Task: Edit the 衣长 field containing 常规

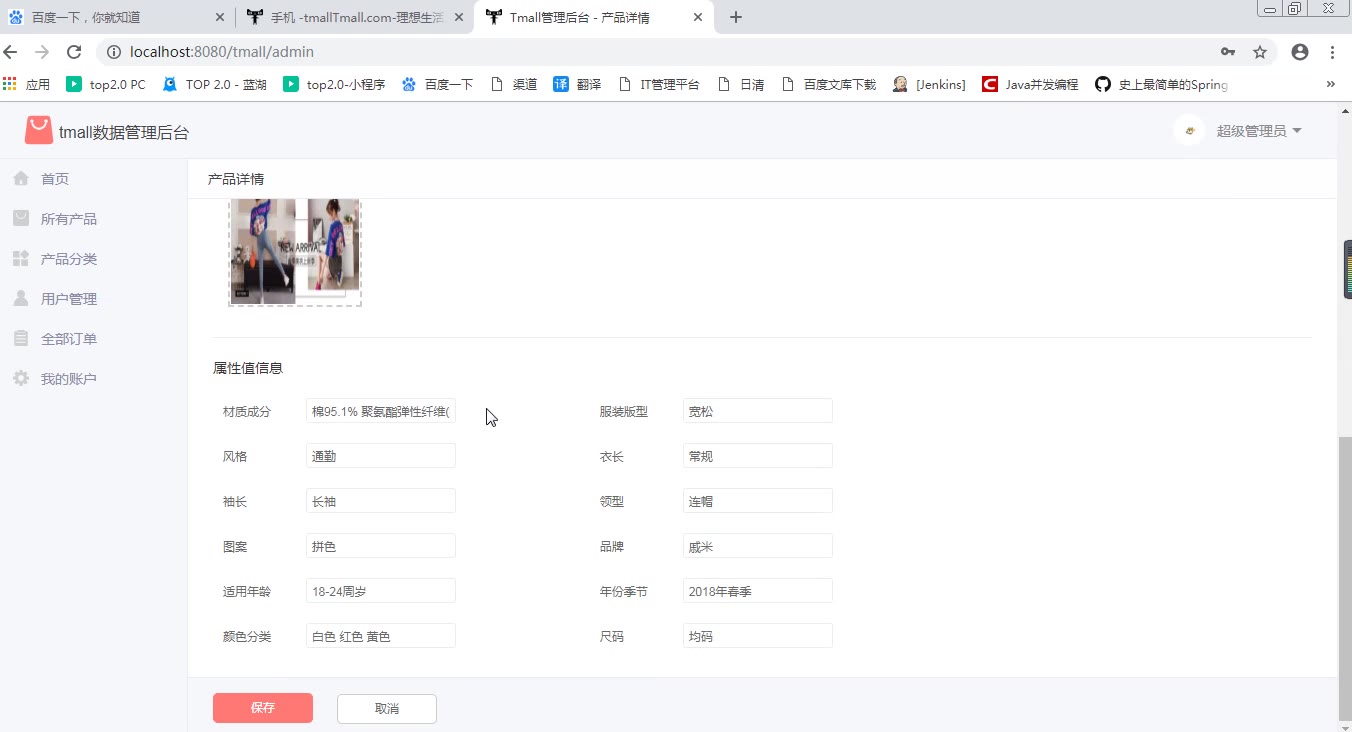Action: [758, 456]
